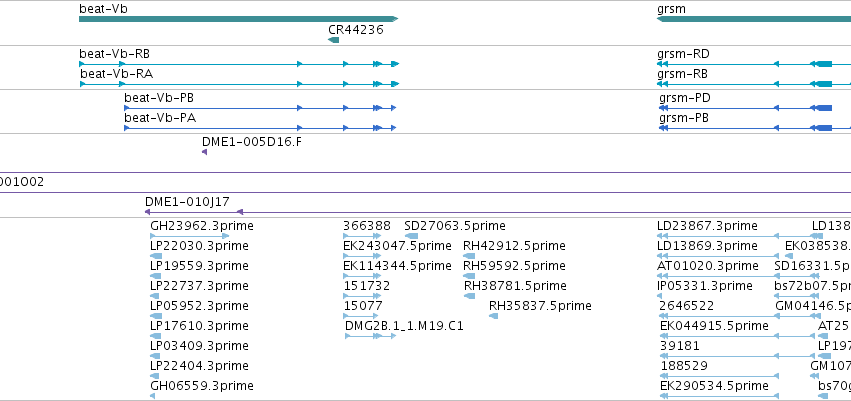This screenshot has height=401, width=851.
Task: Select the grsm-PD protein exon block
Action: pyautogui.click(x=824, y=108)
